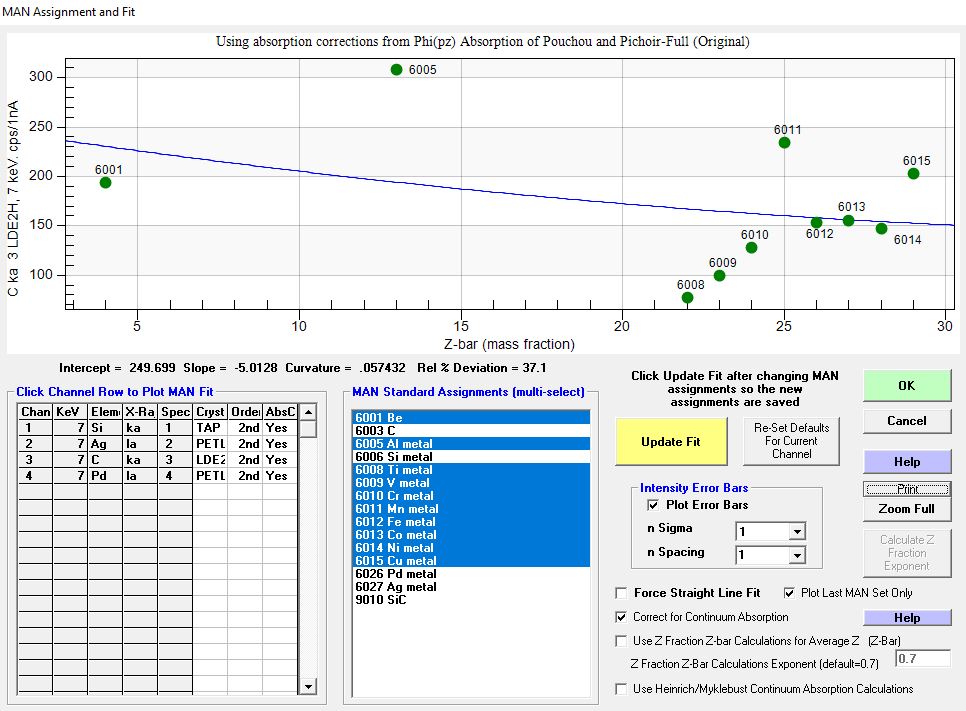Uncheck Plot Last MAN Set Only
The width and height of the screenshot is (966, 711).
[791, 593]
